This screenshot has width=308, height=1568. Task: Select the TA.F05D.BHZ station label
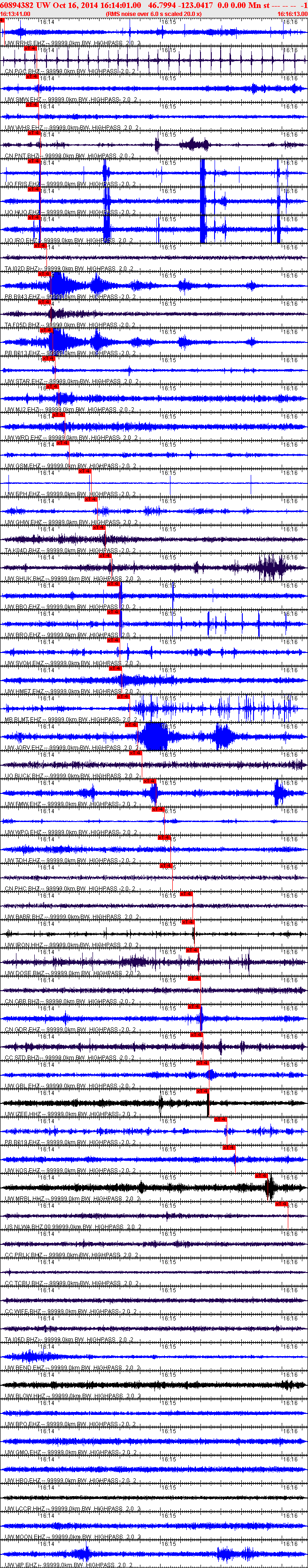pyautogui.click(x=23, y=325)
